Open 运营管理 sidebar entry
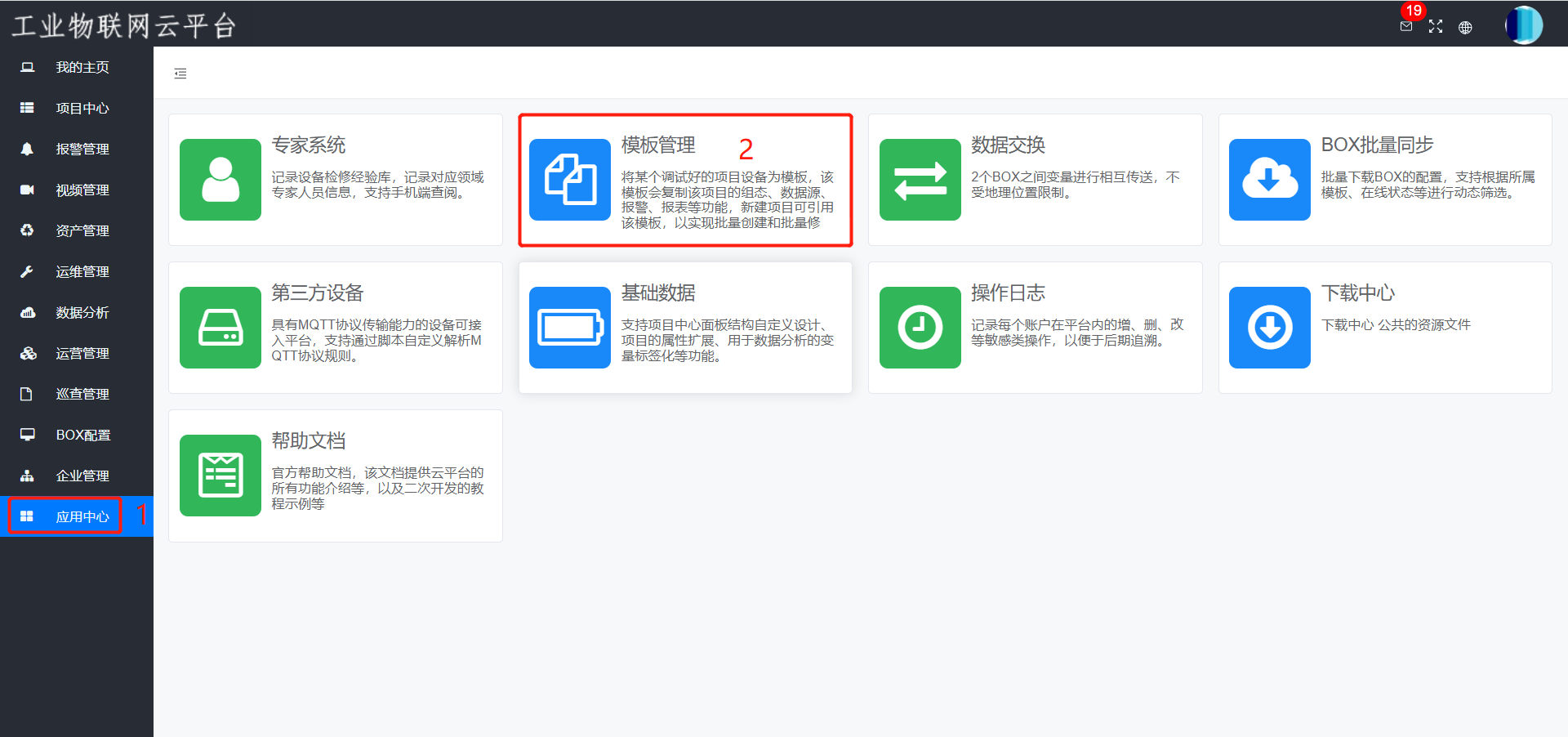 [77, 353]
